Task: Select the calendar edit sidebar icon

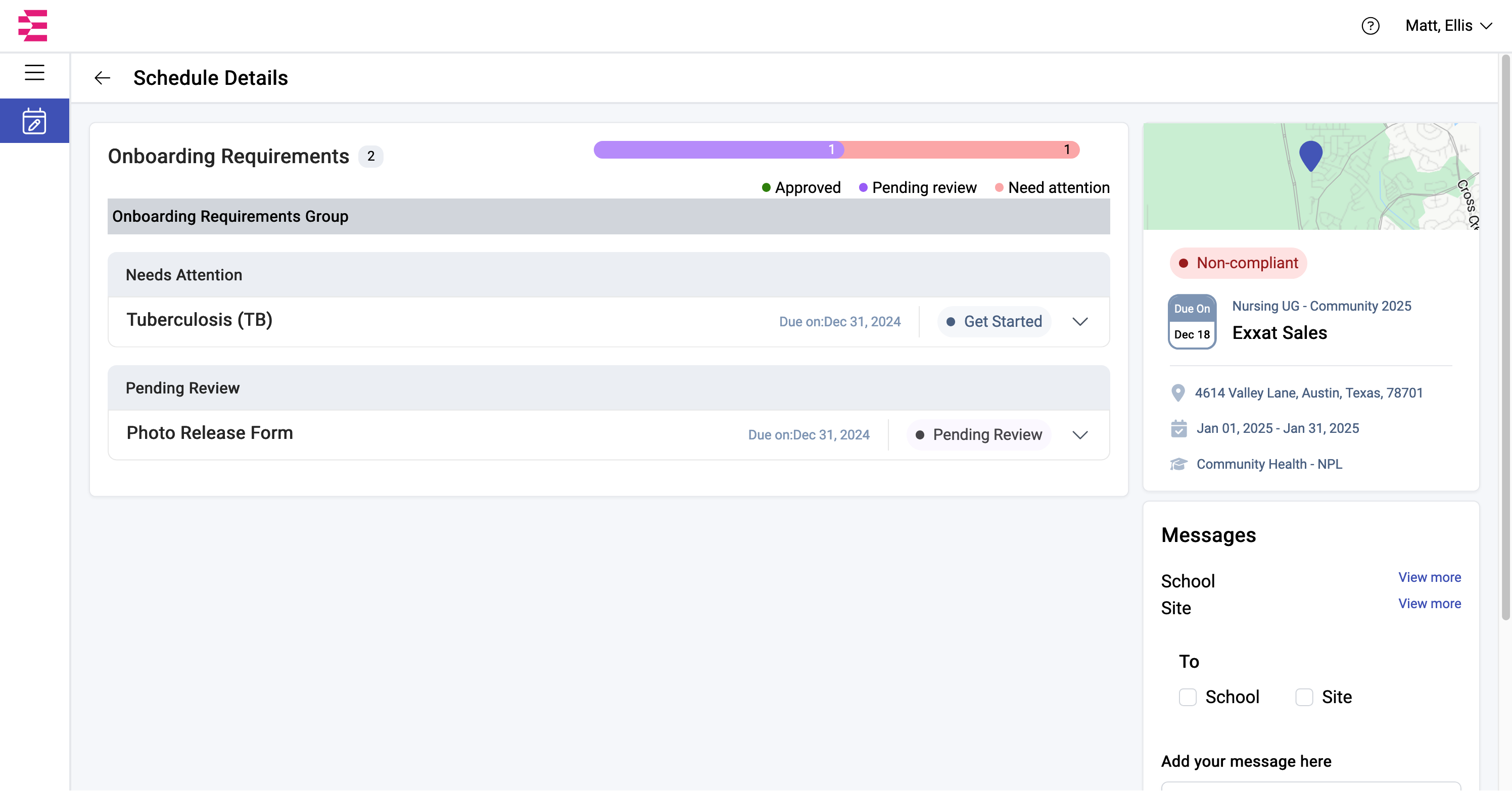Action: [x=35, y=121]
